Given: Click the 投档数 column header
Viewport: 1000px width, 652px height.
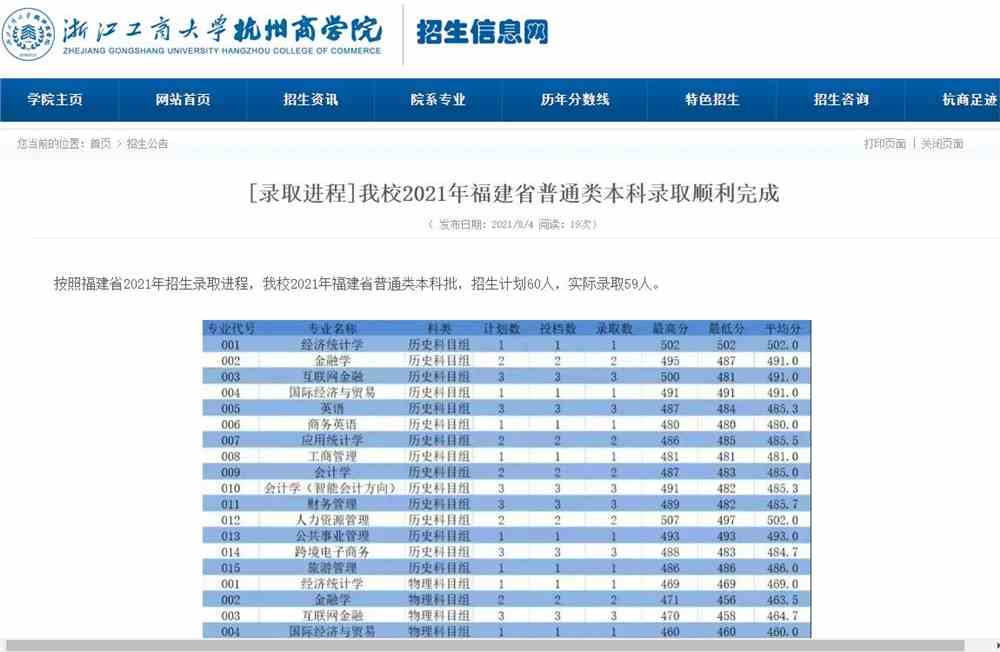Looking at the screenshot, I should (557, 329).
